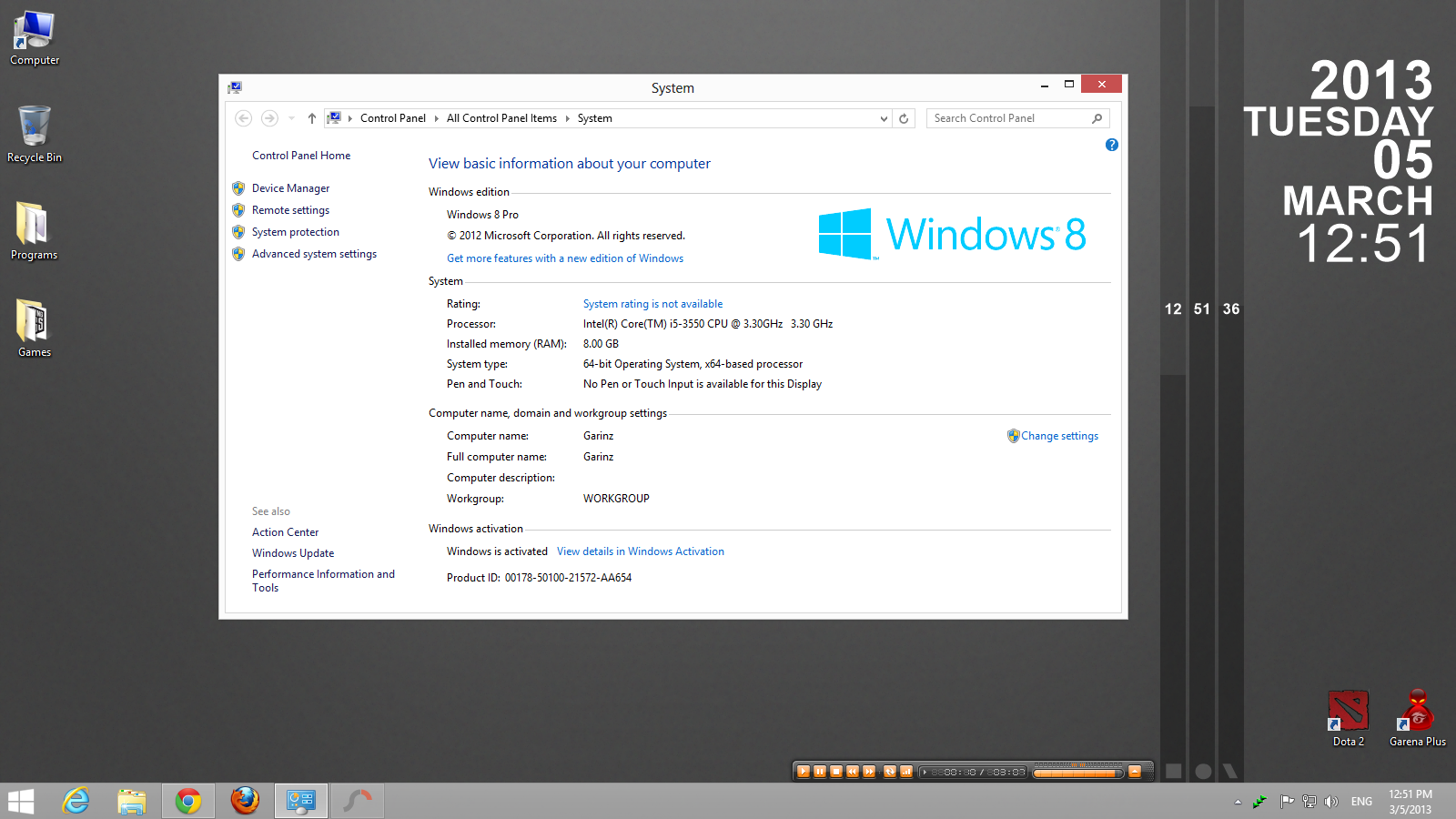Click 'Get more features with a new edition' link
The height and width of the screenshot is (819, 1456).
point(565,258)
